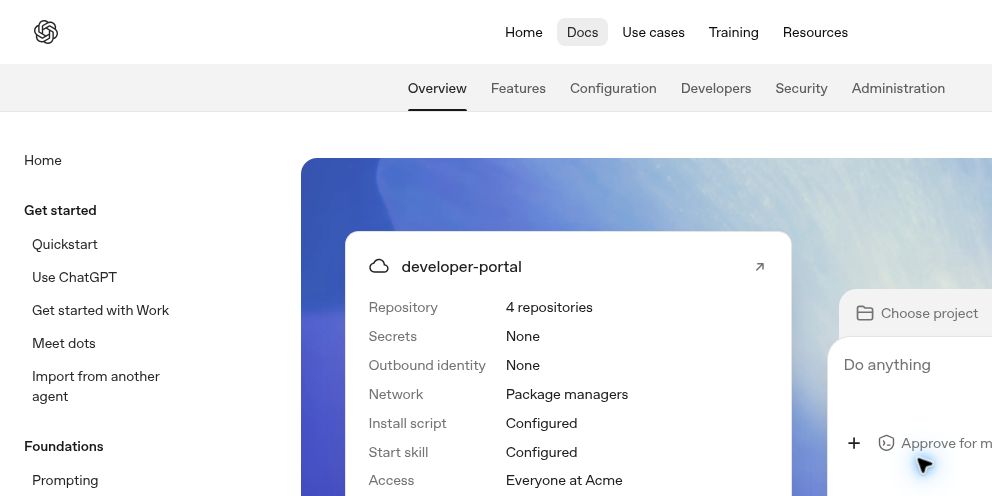992x496 pixels.
Task: Click the Package managers network value
Action: coord(567,395)
